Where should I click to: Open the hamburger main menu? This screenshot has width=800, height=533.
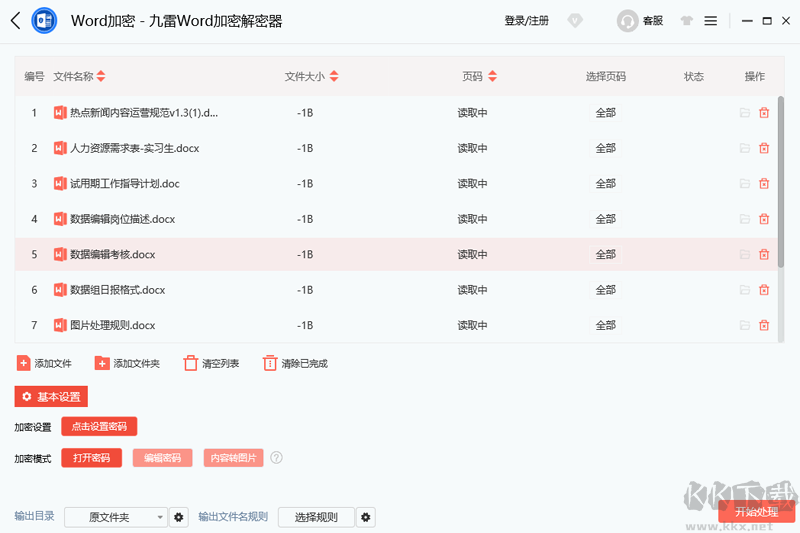(x=711, y=21)
